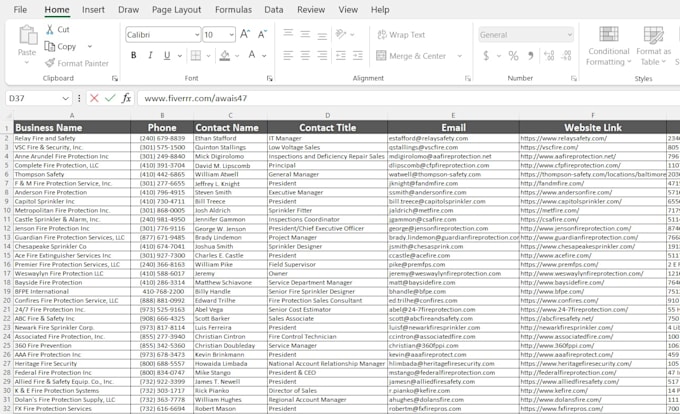Click the https://www.confires.com/ link cell

(x=592, y=300)
